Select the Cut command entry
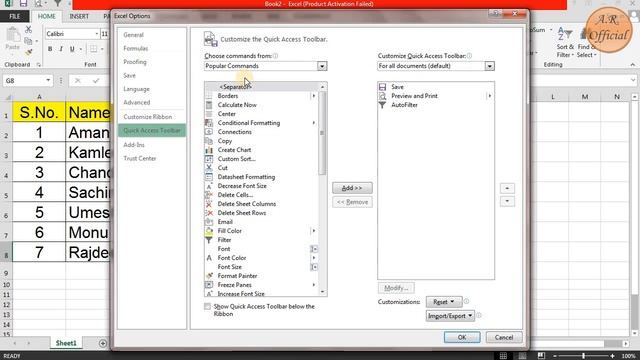Image resolution: width=640 pixels, height=360 pixels. pos(261,168)
